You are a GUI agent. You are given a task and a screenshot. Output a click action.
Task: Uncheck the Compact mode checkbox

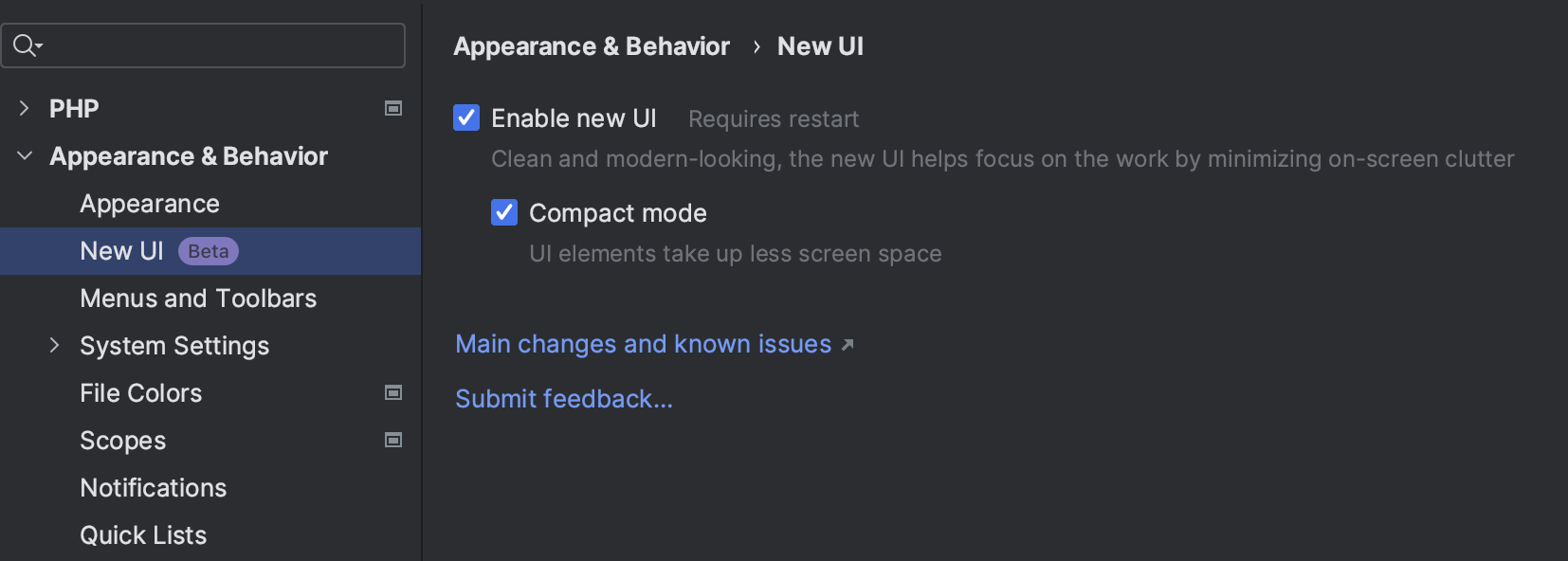click(x=504, y=212)
